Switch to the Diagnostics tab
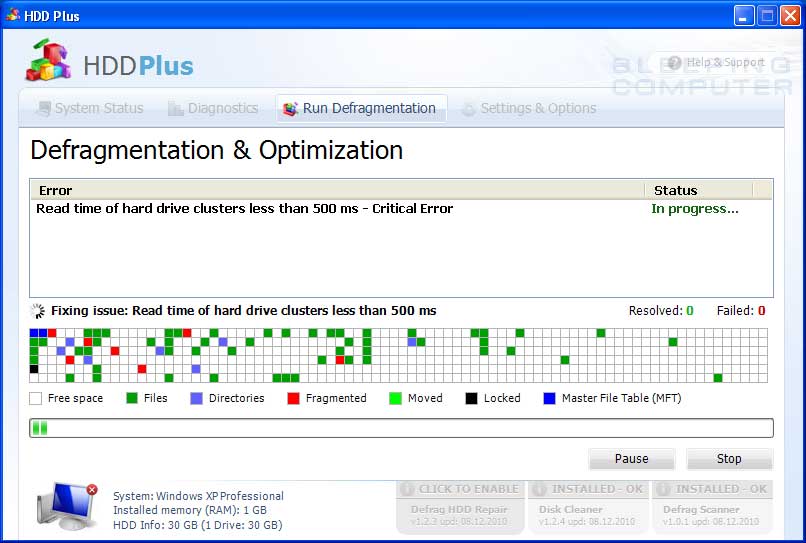Viewport: 806px width, 543px height. point(212,108)
